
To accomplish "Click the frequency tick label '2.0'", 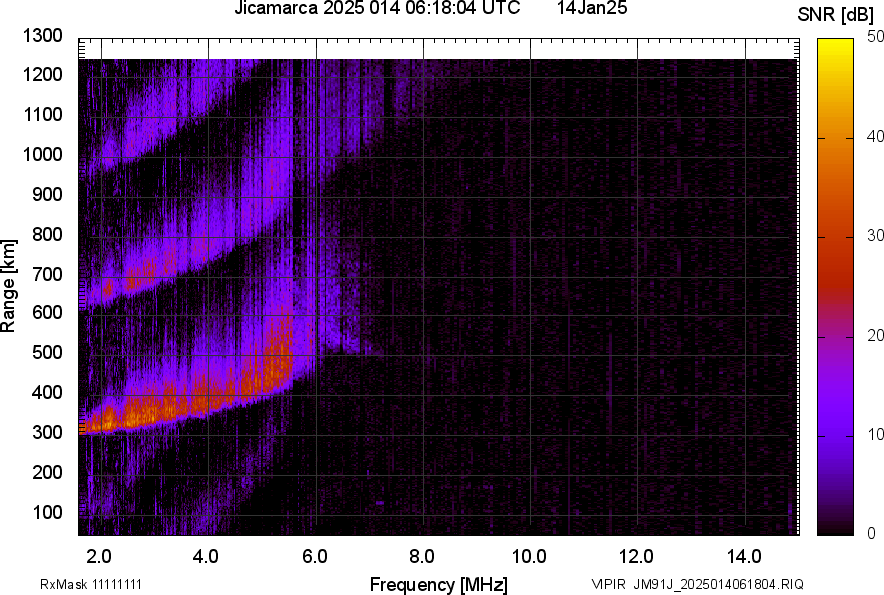I will pos(99,557).
